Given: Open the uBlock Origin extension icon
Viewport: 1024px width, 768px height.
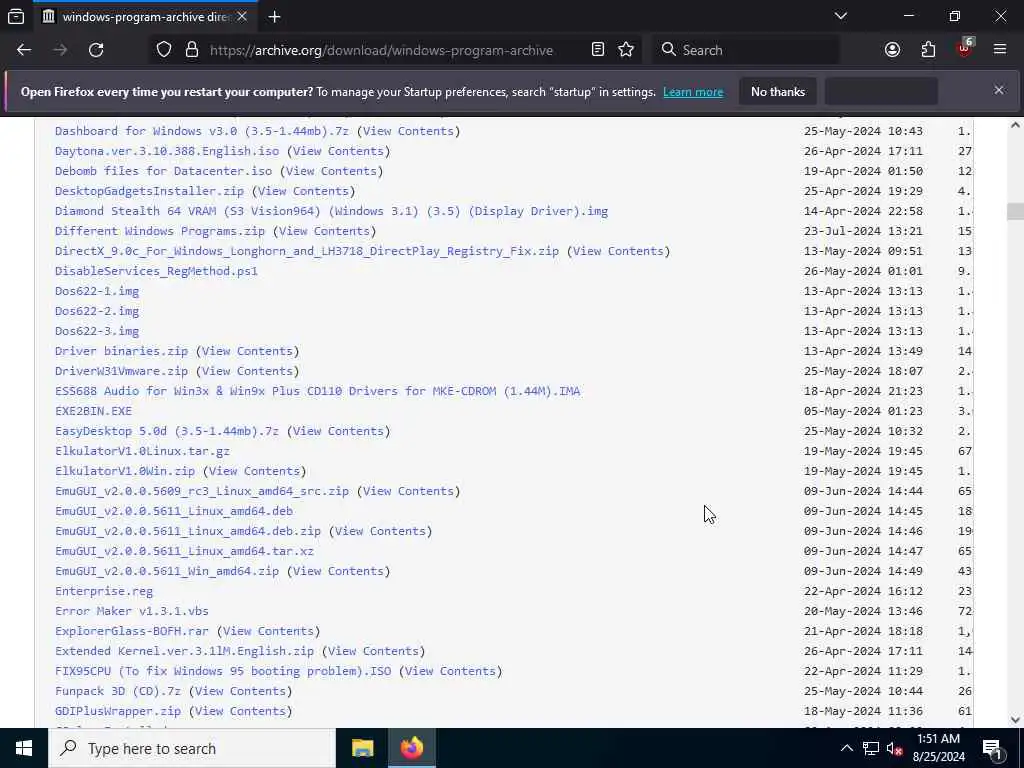Looking at the screenshot, I should click(964, 48).
